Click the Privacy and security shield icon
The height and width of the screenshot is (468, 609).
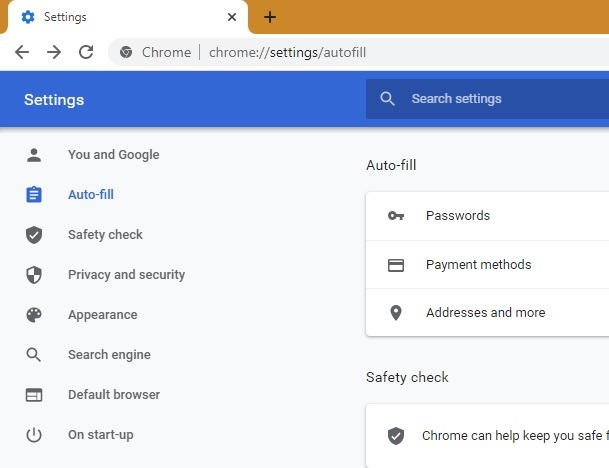point(34,275)
